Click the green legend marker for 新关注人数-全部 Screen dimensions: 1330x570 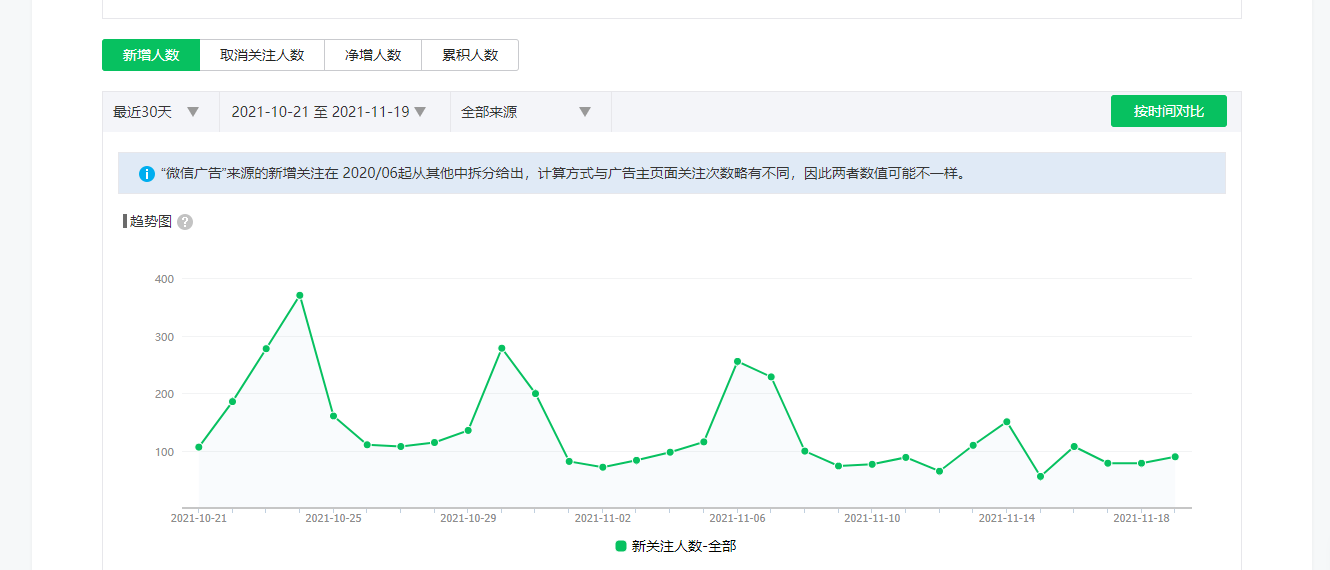(621, 546)
